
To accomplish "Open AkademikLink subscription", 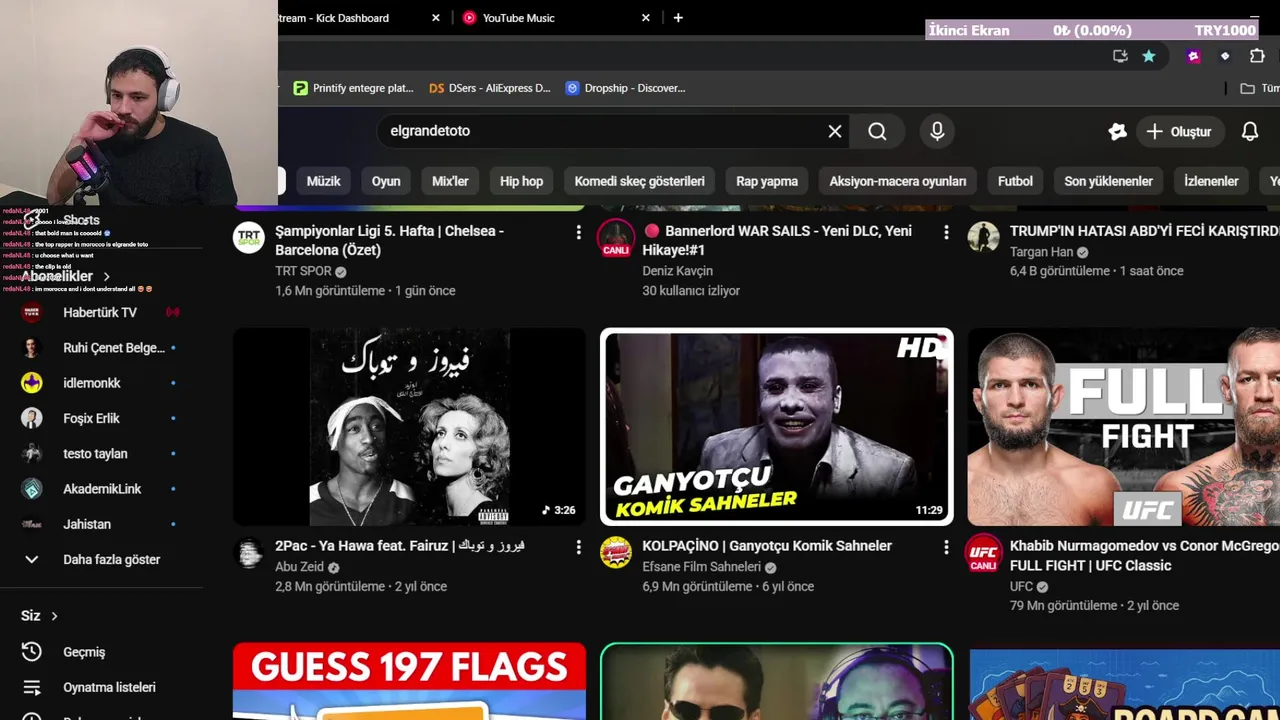I will (100, 489).
